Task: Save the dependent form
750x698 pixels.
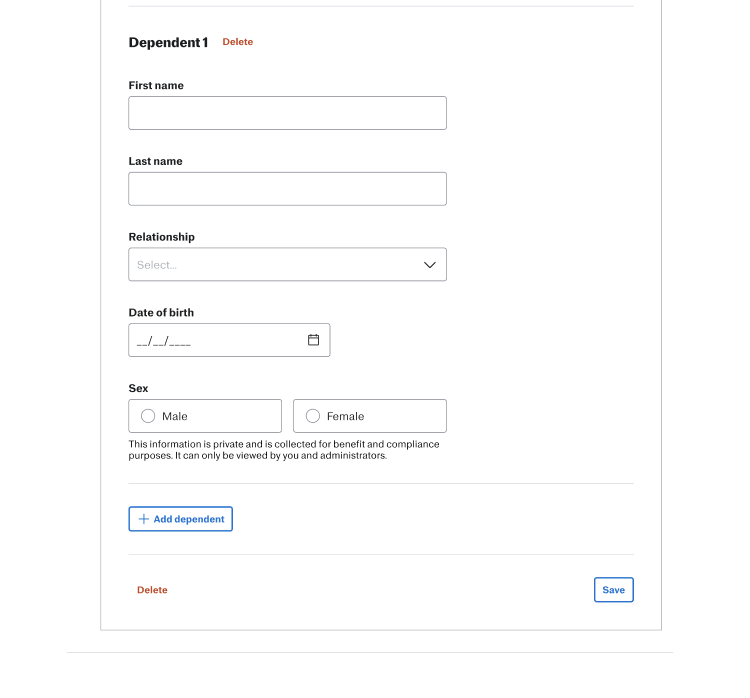Action: (613, 590)
